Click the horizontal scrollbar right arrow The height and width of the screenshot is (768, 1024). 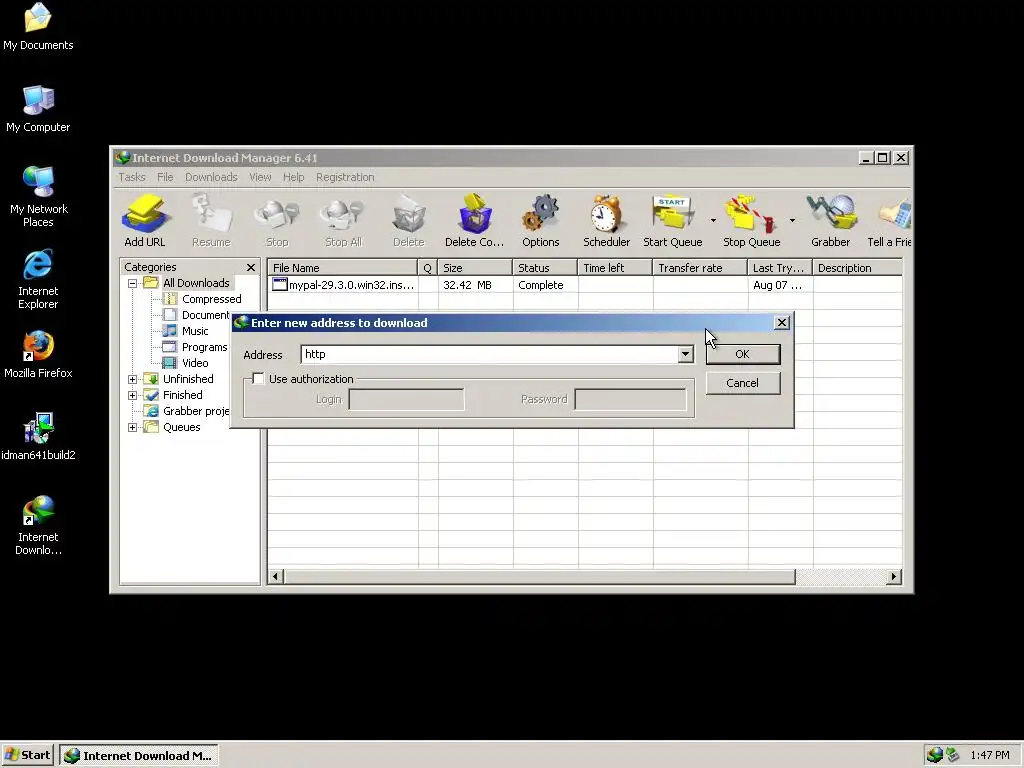[x=894, y=576]
